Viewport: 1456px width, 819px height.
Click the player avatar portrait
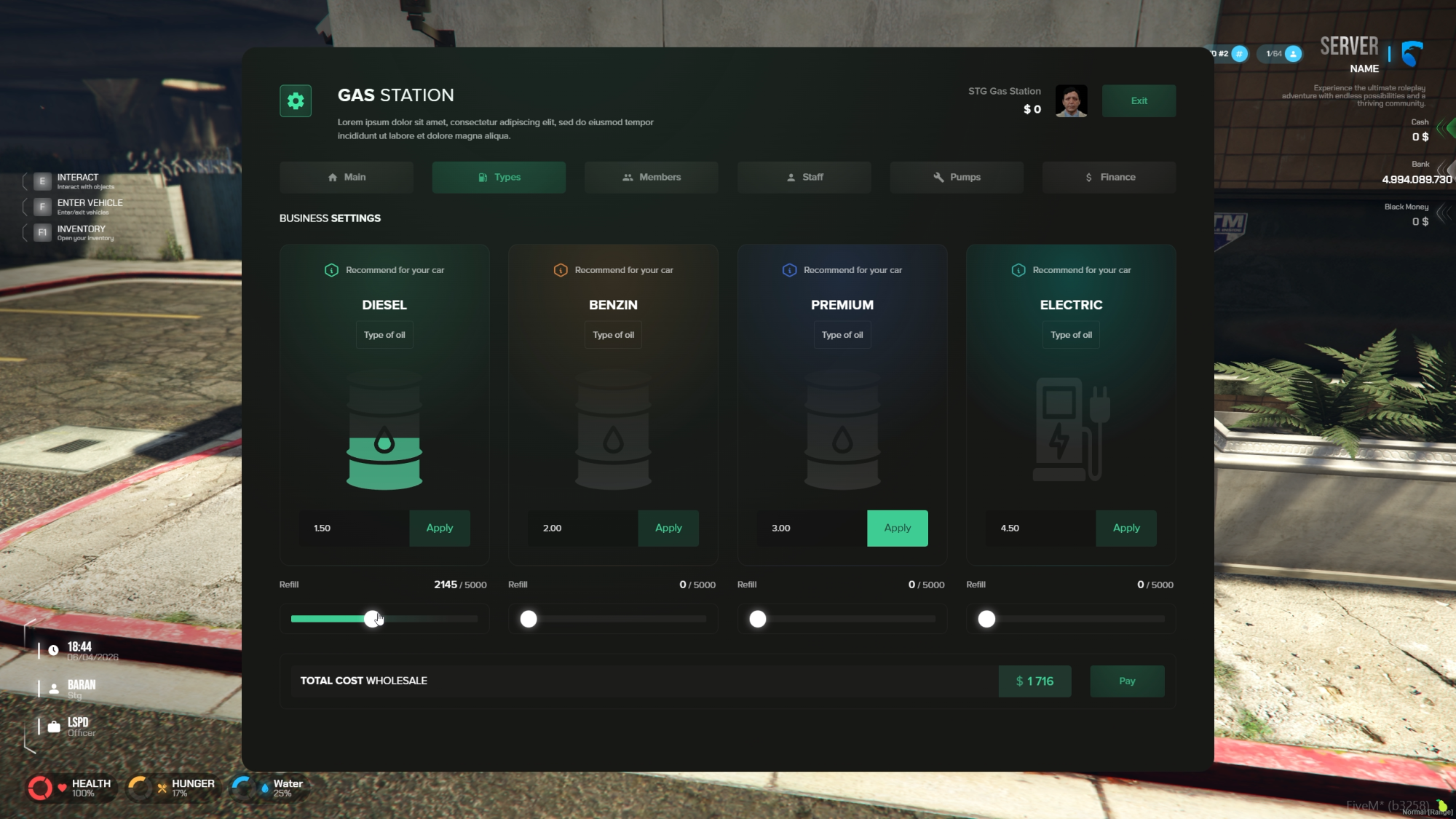point(1071,101)
